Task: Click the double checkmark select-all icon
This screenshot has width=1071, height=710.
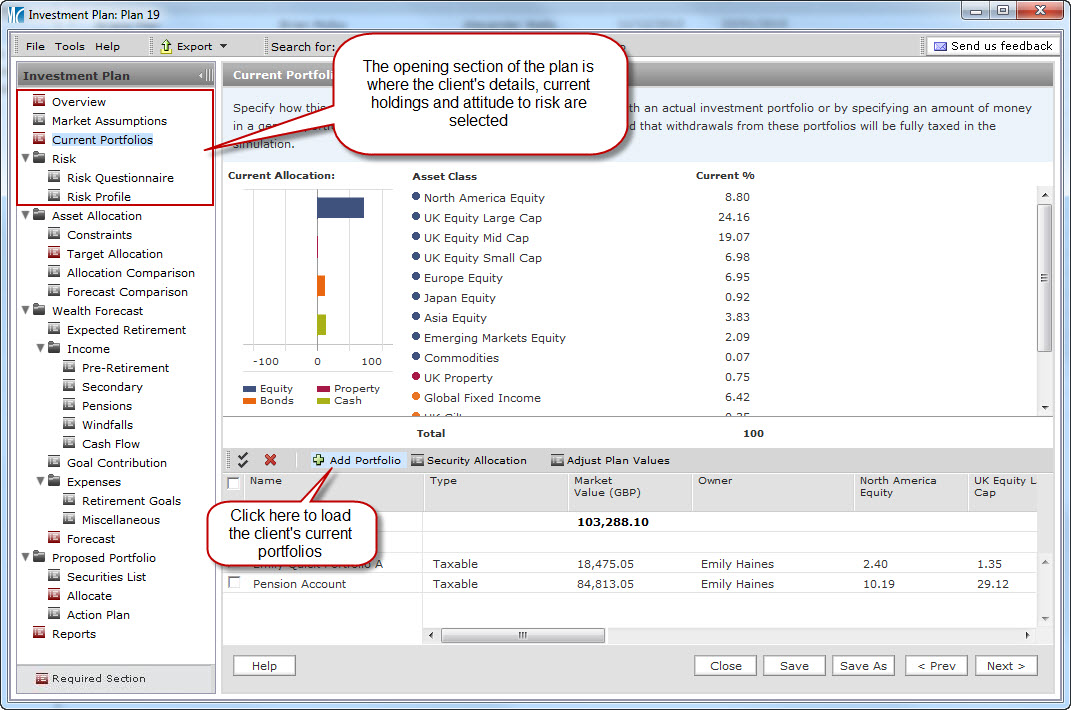Action: click(x=242, y=460)
